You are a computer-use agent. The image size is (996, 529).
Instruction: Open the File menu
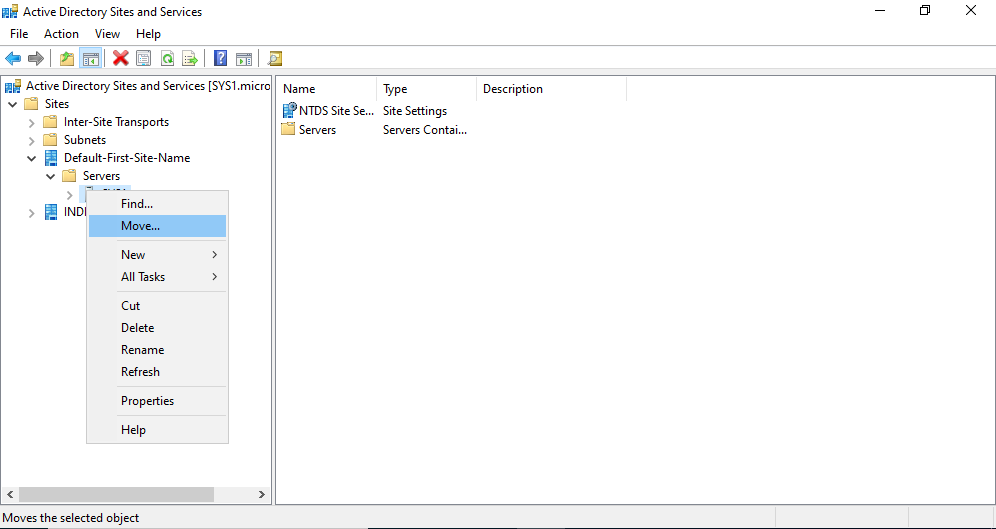(19, 34)
